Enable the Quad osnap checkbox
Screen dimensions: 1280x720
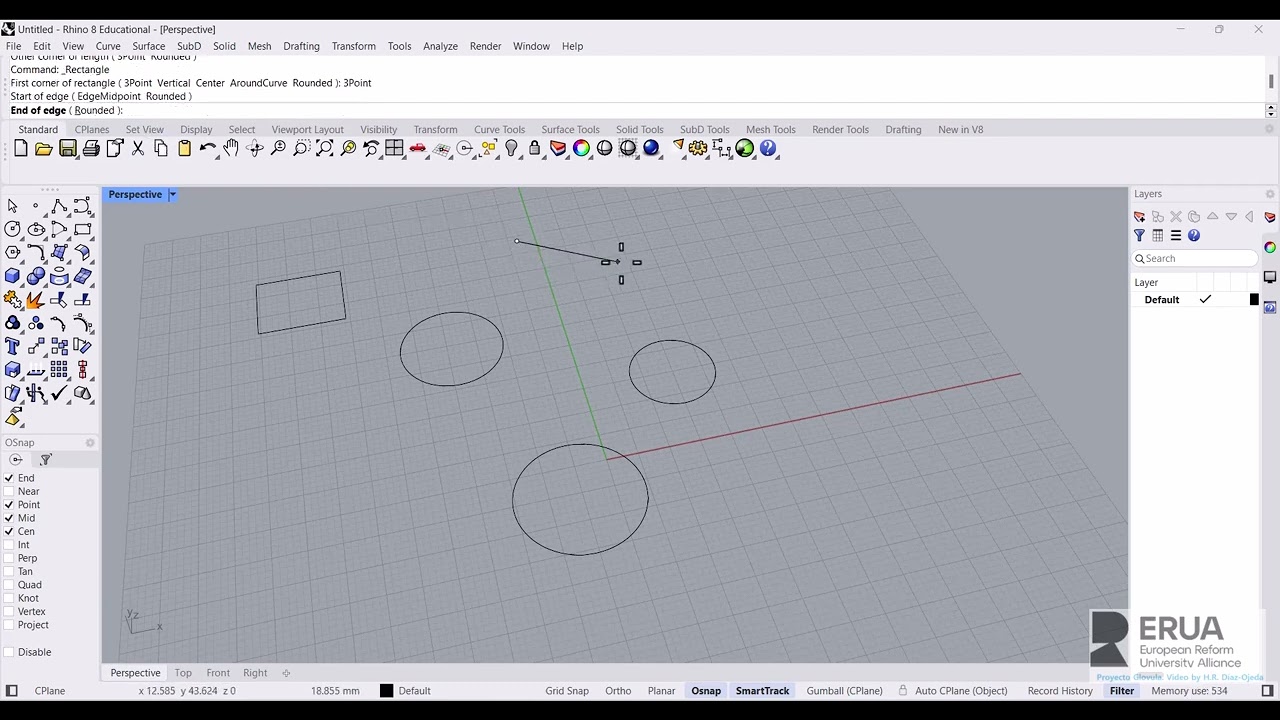9,585
